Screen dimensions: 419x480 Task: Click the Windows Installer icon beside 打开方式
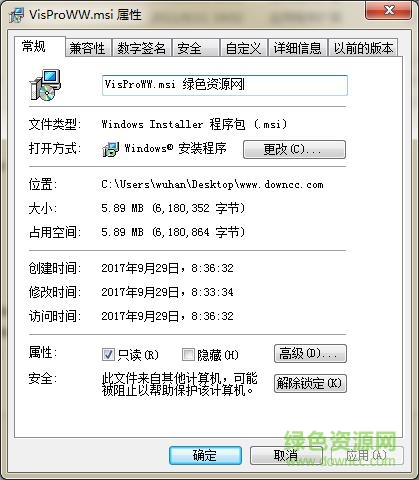click(x=111, y=149)
